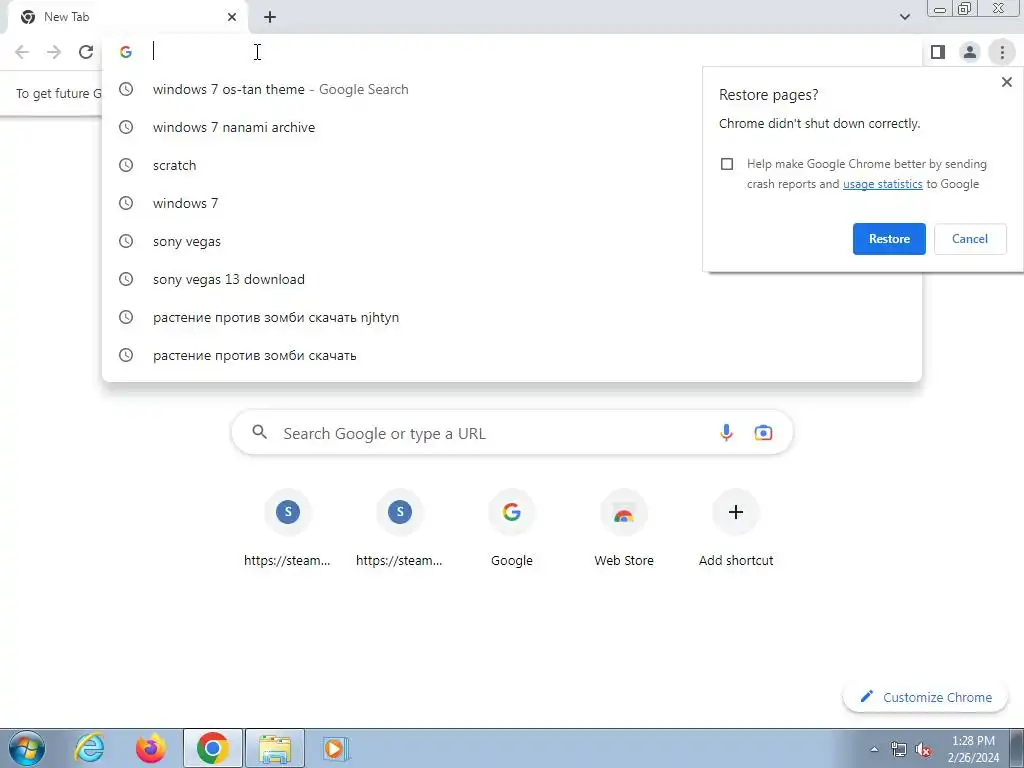Image resolution: width=1024 pixels, height=768 pixels.
Task: Open Chrome's three-dot menu
Action: 1002,52
